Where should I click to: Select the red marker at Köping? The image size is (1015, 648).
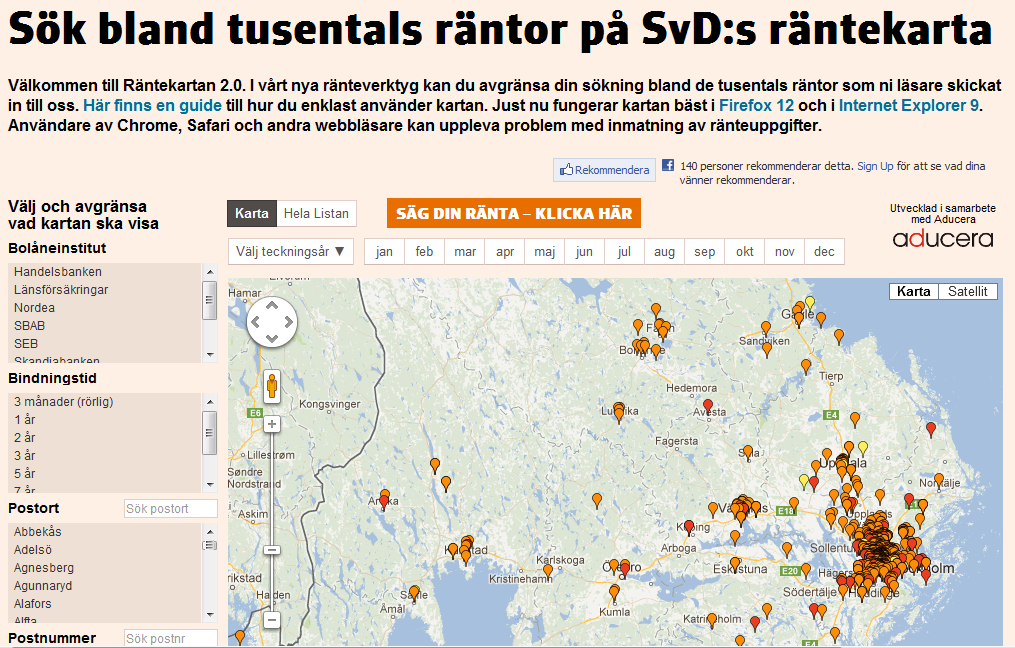coord(689,527)
